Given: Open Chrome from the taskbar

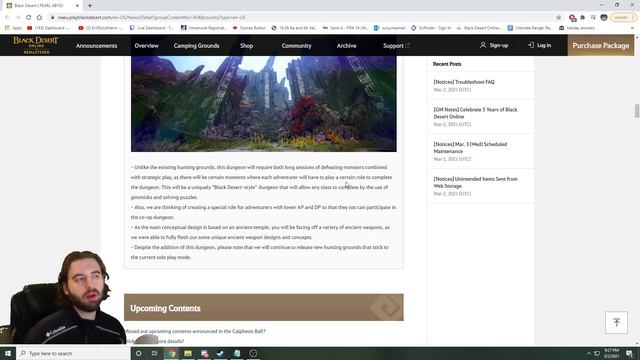Looking at the screenshot, I should (x=172, y=353).
